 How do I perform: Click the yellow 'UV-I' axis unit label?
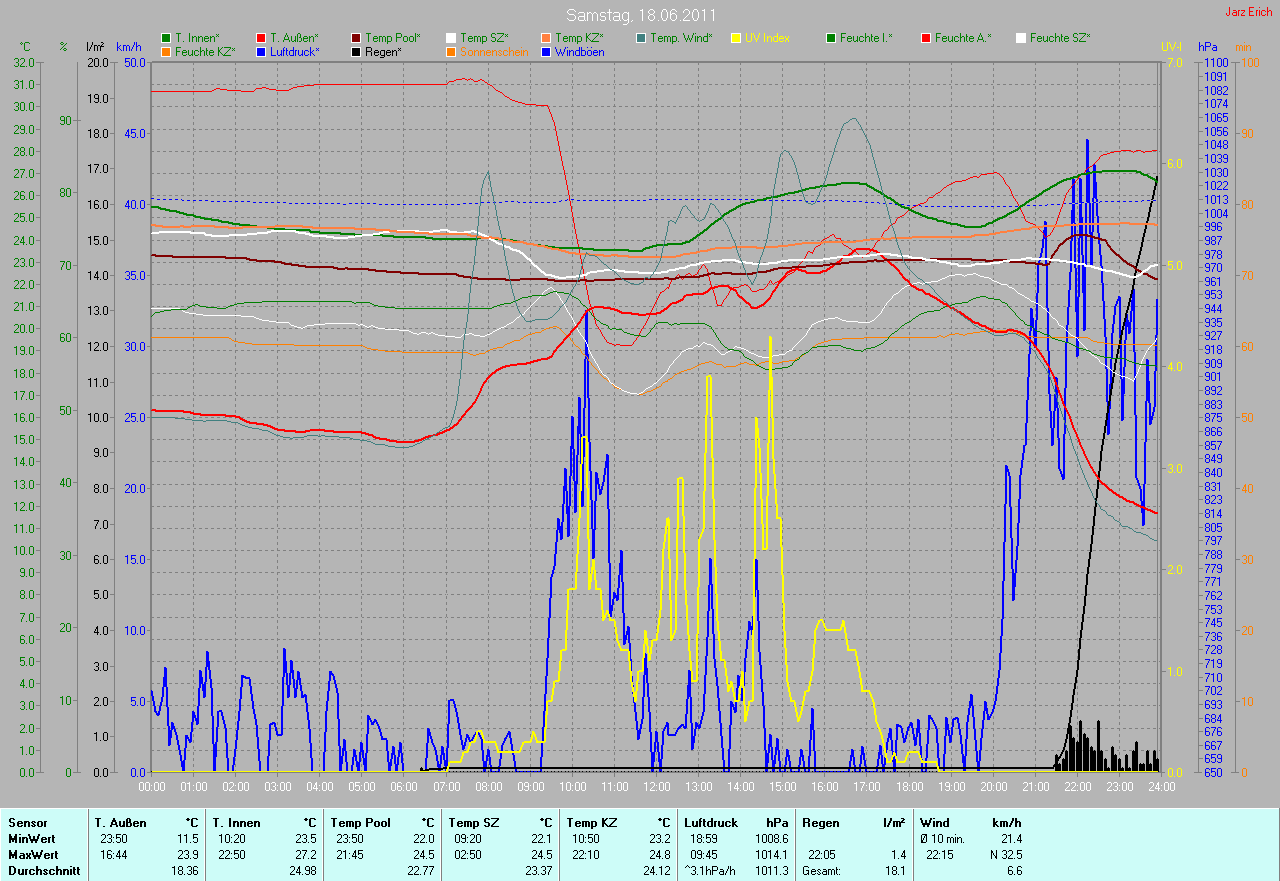[x=1171, y=47]
